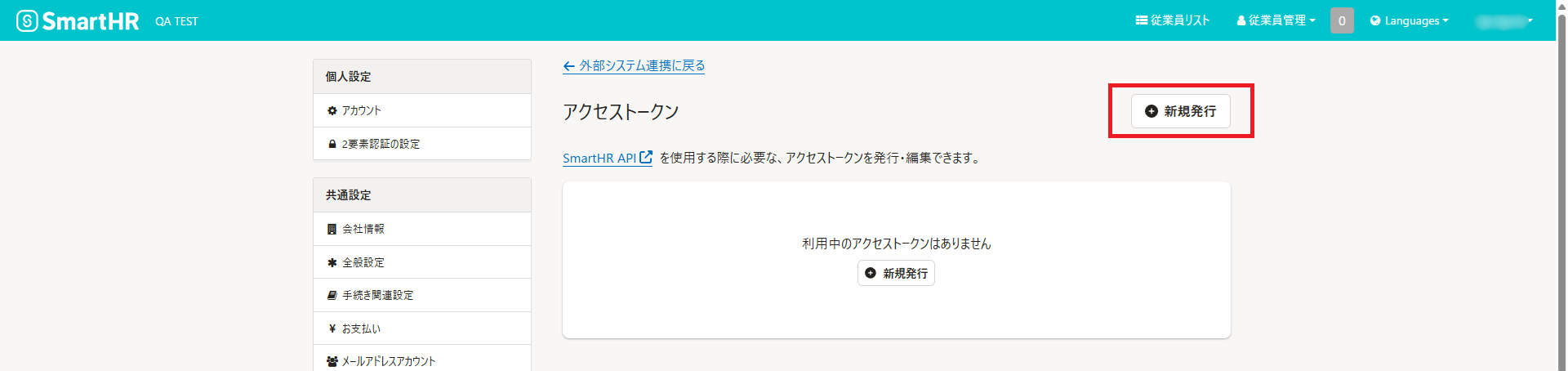1568x371 pixels.
Task: Click the gear icon beside アカウント
Action: [332, 110]
